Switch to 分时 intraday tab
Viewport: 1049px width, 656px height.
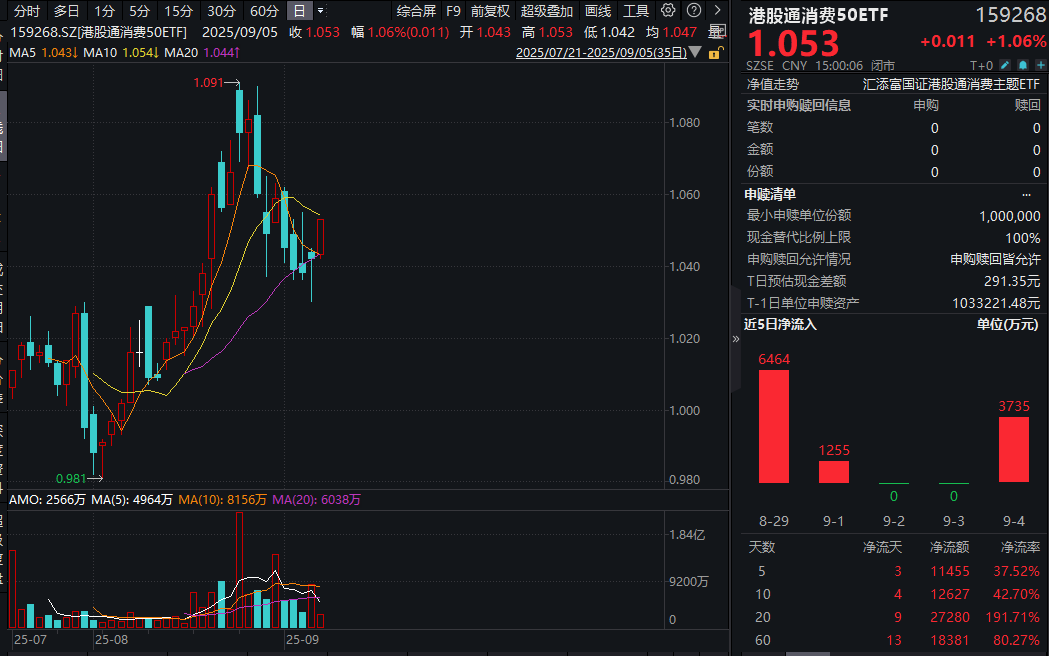point(27,11)
